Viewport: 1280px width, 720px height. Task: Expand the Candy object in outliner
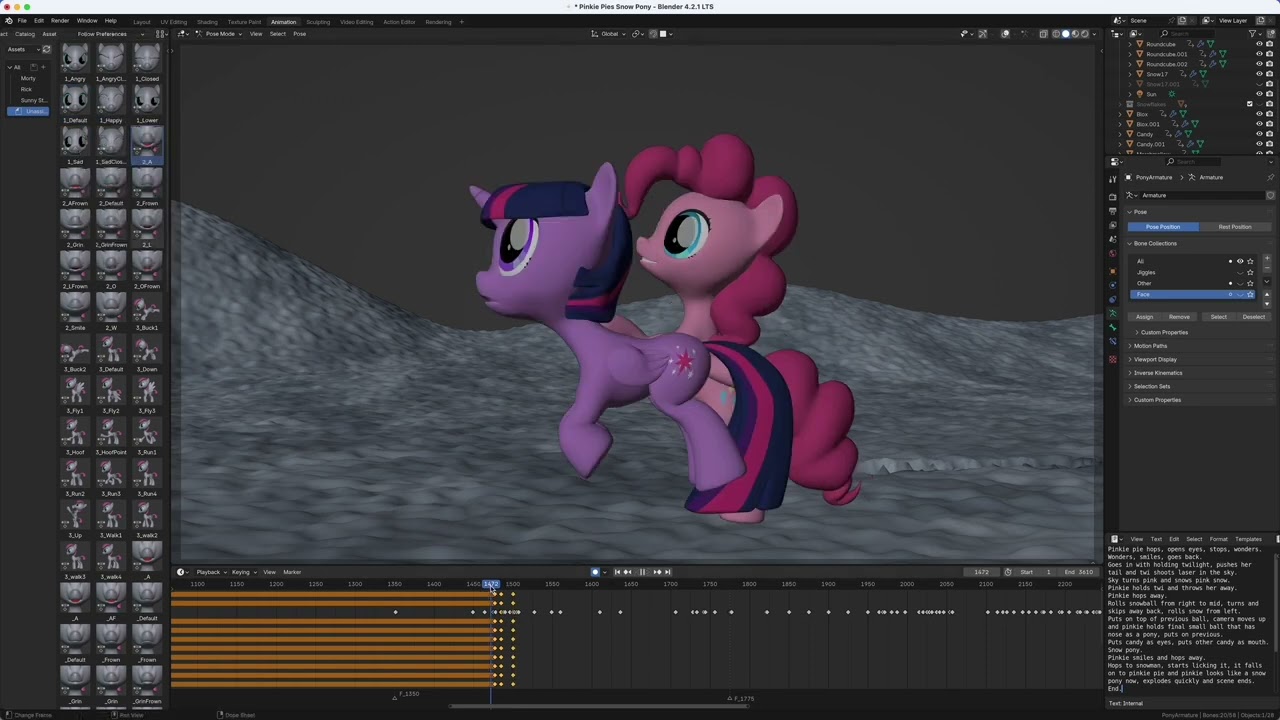tap(1120, 134)
